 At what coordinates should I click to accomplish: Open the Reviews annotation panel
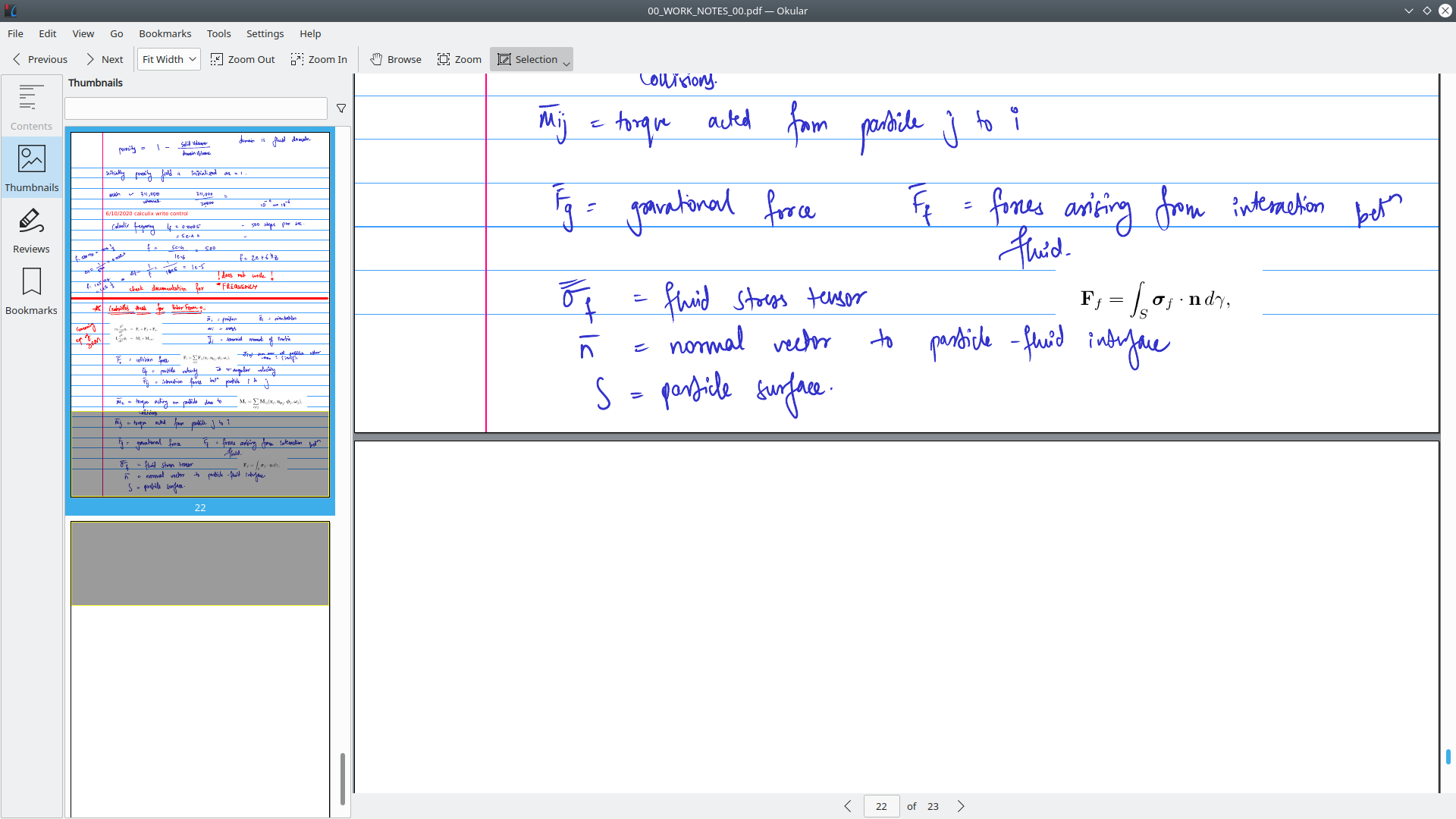[31, 230]
